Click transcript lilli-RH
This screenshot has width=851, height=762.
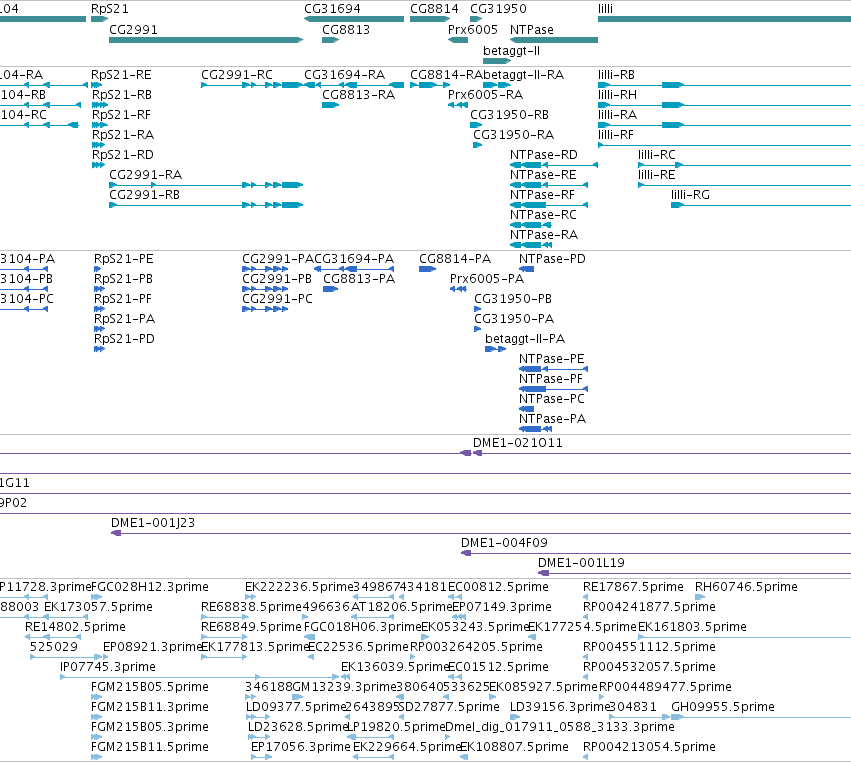point(618,94)
